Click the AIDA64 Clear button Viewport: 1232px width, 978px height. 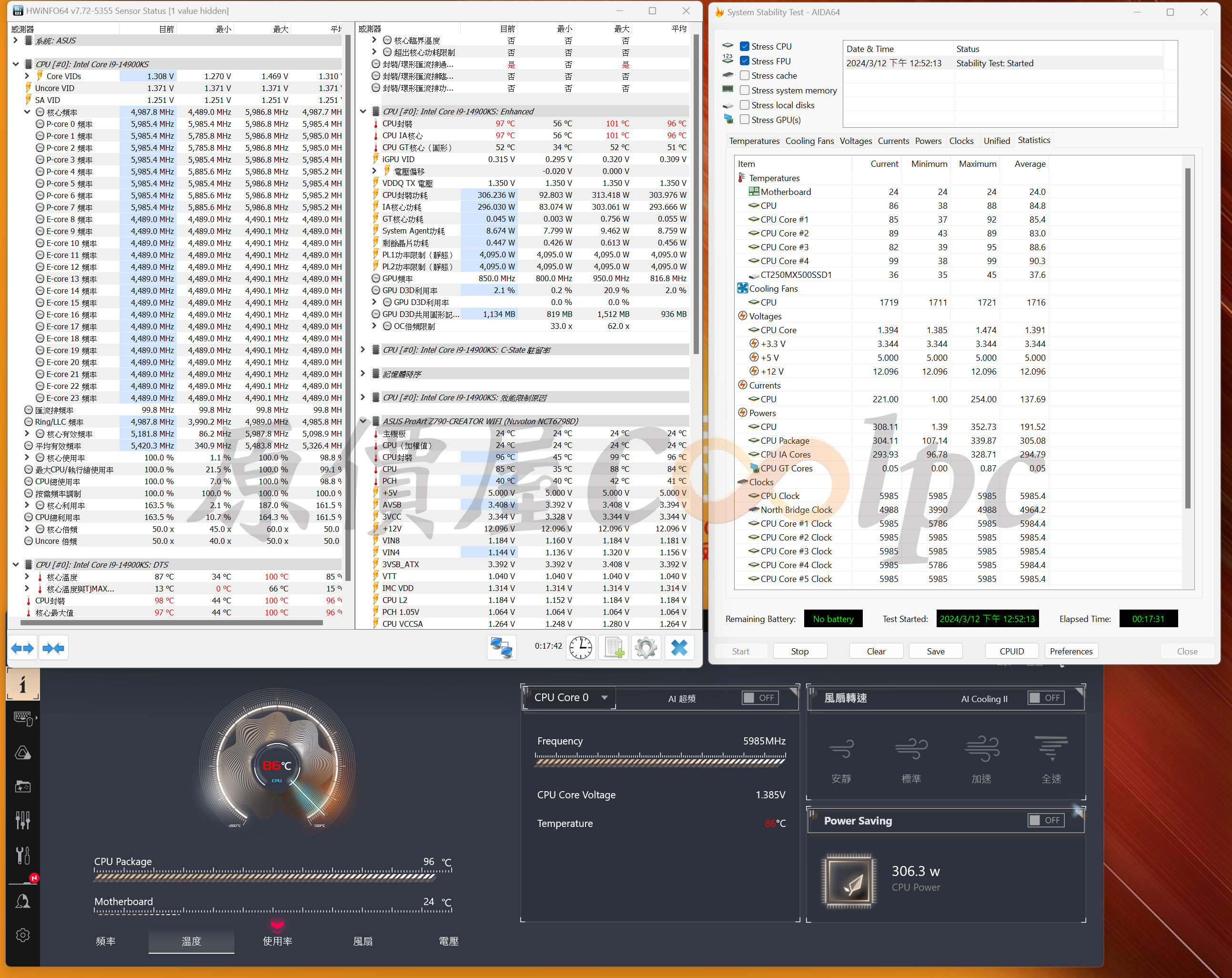[876, 651]
